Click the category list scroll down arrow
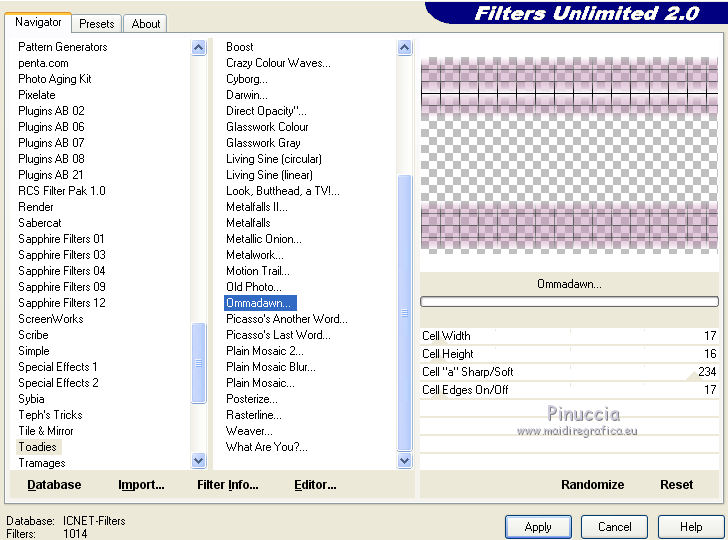The image size is (728, 540). tap(199, 461)
